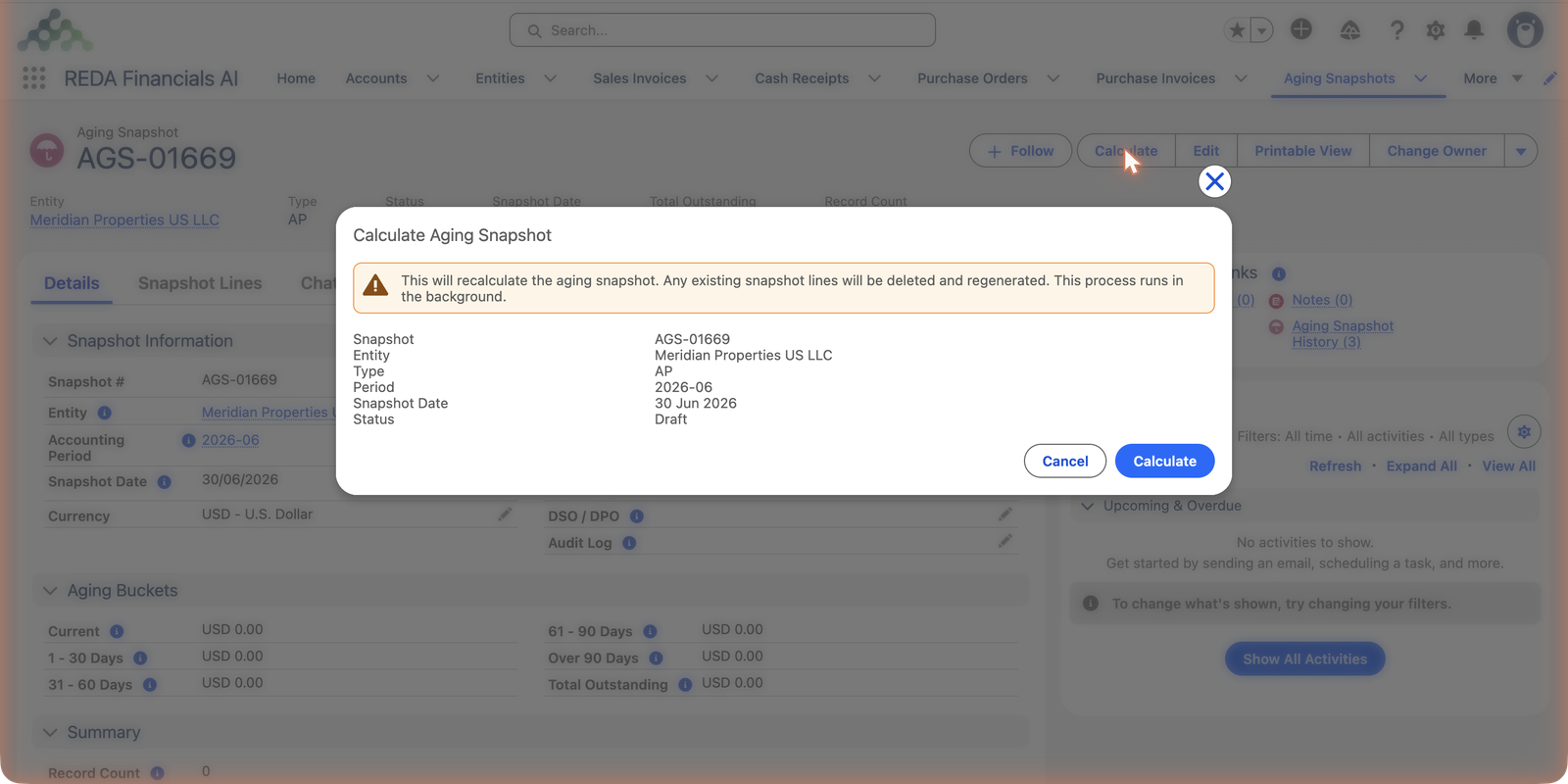Screen dimensions: 1568x784
Task: Go to the Home tab
Action: coord(296,78)
